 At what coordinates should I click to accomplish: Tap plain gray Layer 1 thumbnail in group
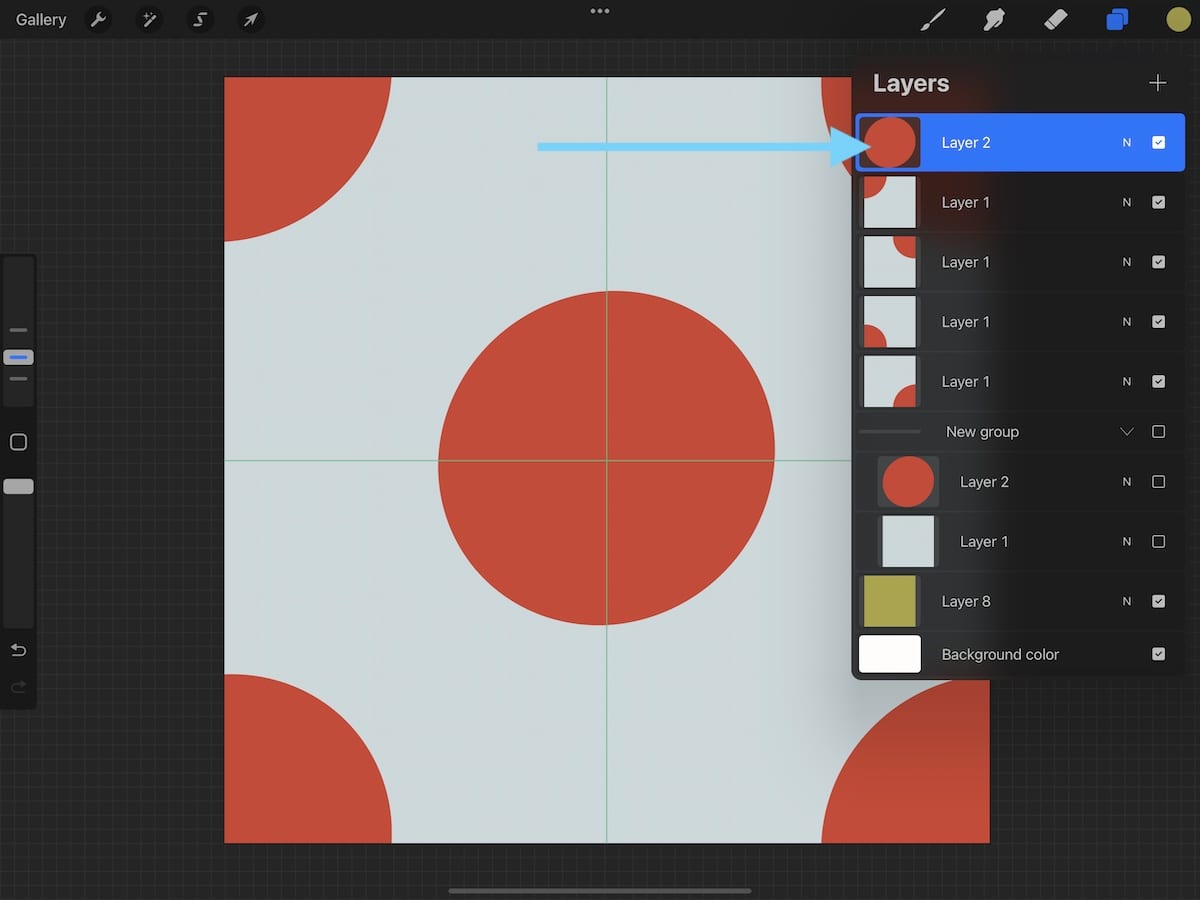pos(908,541)
